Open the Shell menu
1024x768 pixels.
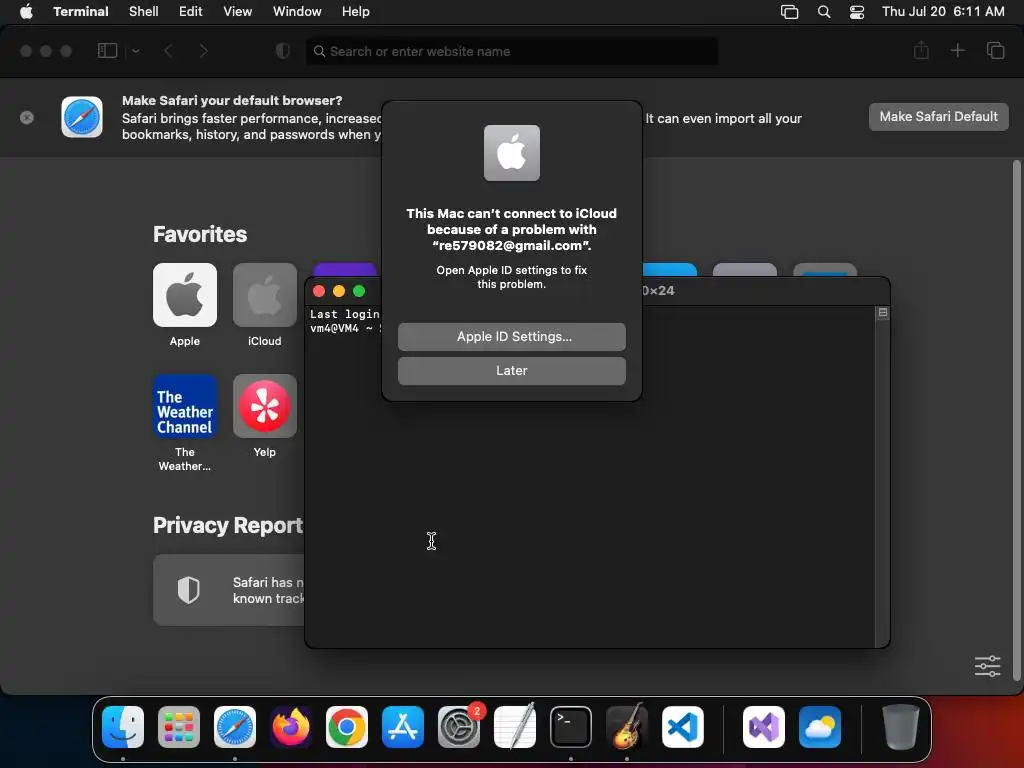point(144,11)
